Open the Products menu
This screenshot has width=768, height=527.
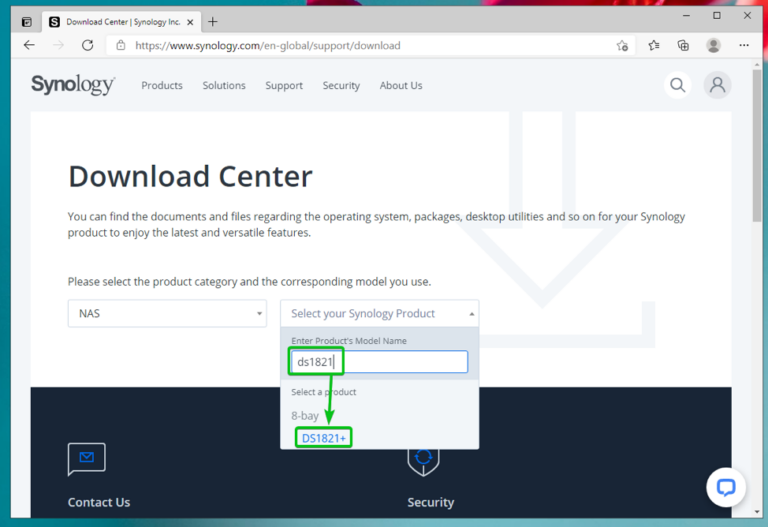162,85
